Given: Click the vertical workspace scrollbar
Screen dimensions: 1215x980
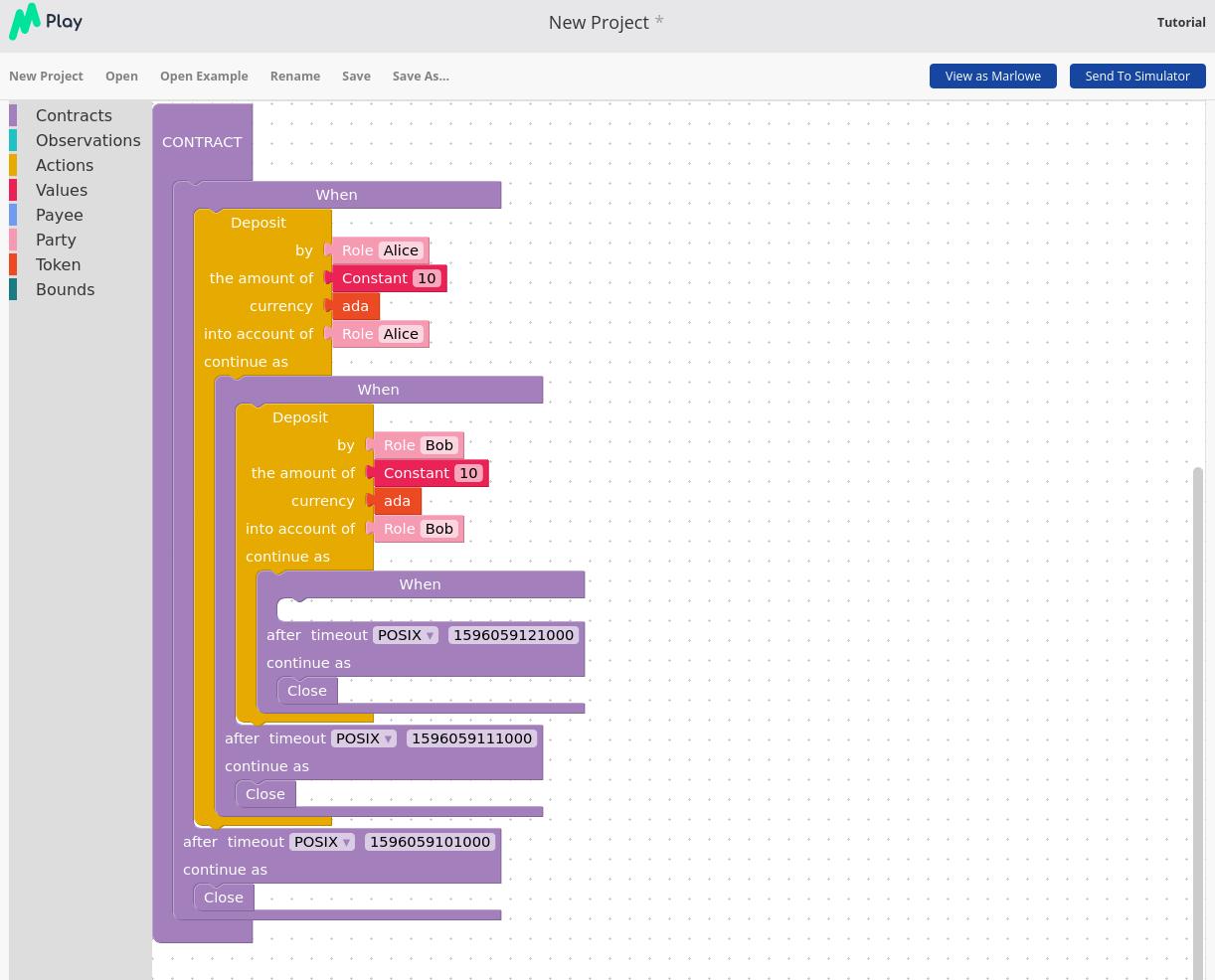Looking at the screenshot, I should click(x=1197, y=722).
